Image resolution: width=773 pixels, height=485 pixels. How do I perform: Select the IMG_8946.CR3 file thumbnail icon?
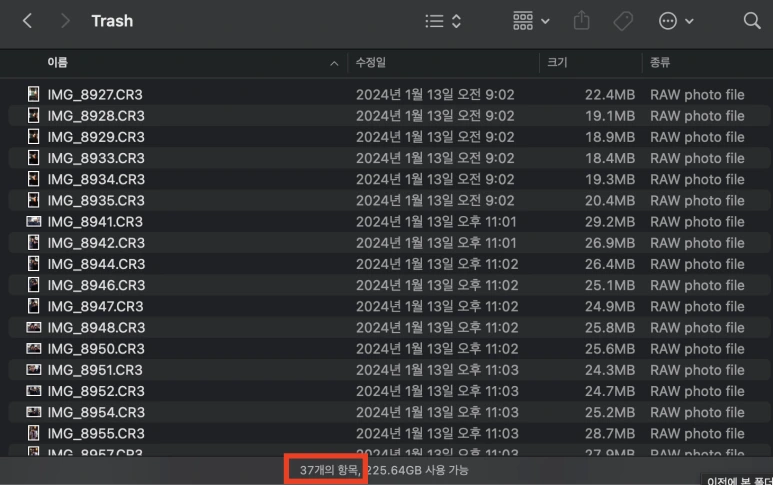click(x=34, y=285)
